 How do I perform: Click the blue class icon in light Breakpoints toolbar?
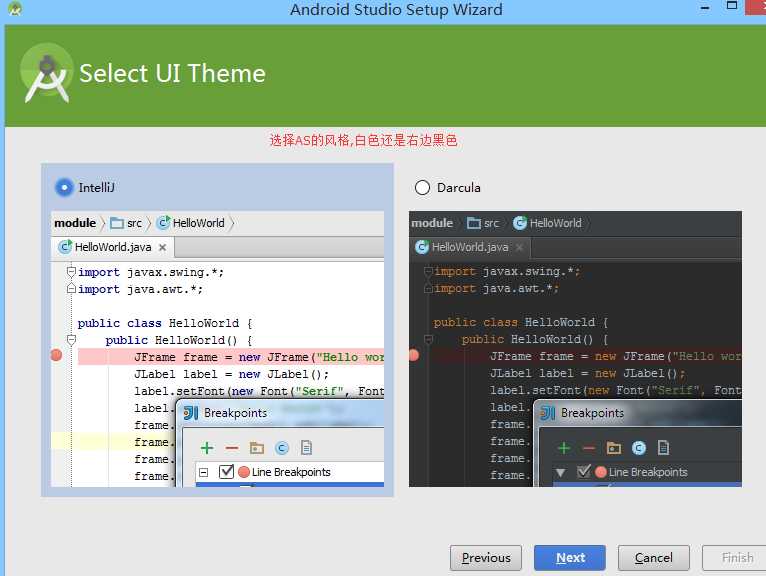coord(282,448)
